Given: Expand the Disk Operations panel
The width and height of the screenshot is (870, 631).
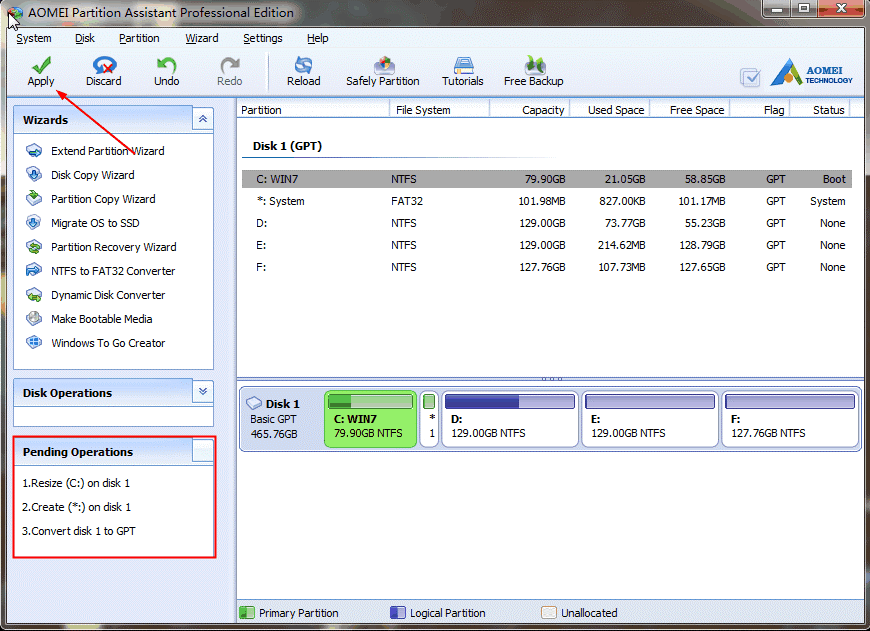Looking at the screenshot, I should click(203, 391).
